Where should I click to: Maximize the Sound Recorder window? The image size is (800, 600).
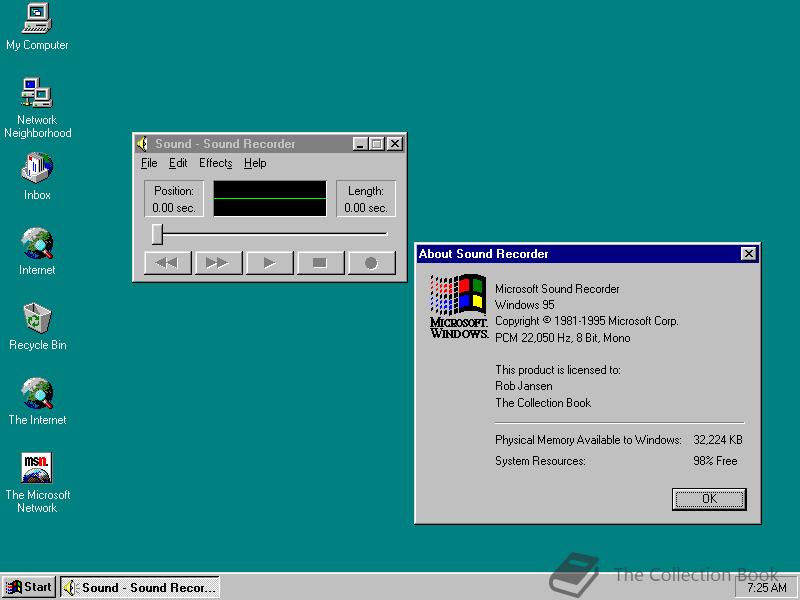(377, 144)
